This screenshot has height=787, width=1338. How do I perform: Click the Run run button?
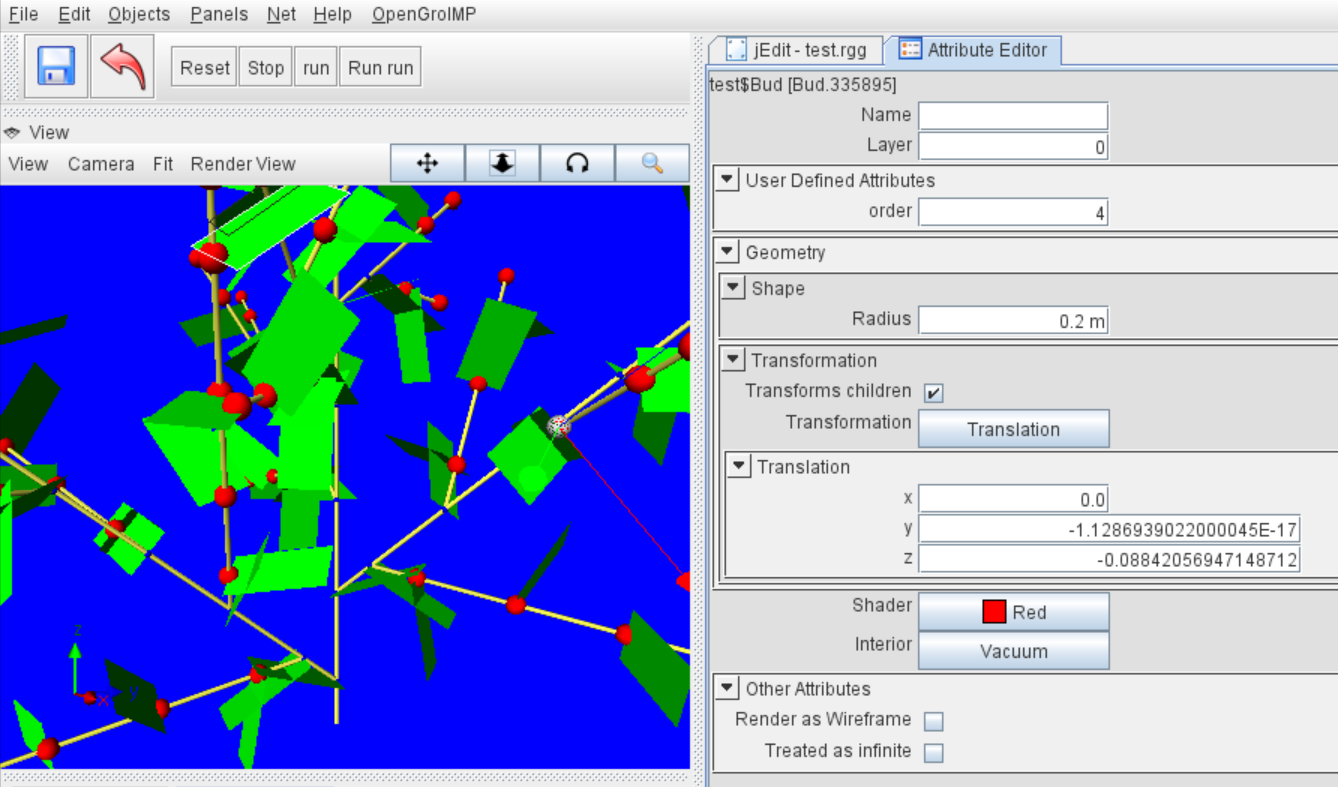pos(380,68)
